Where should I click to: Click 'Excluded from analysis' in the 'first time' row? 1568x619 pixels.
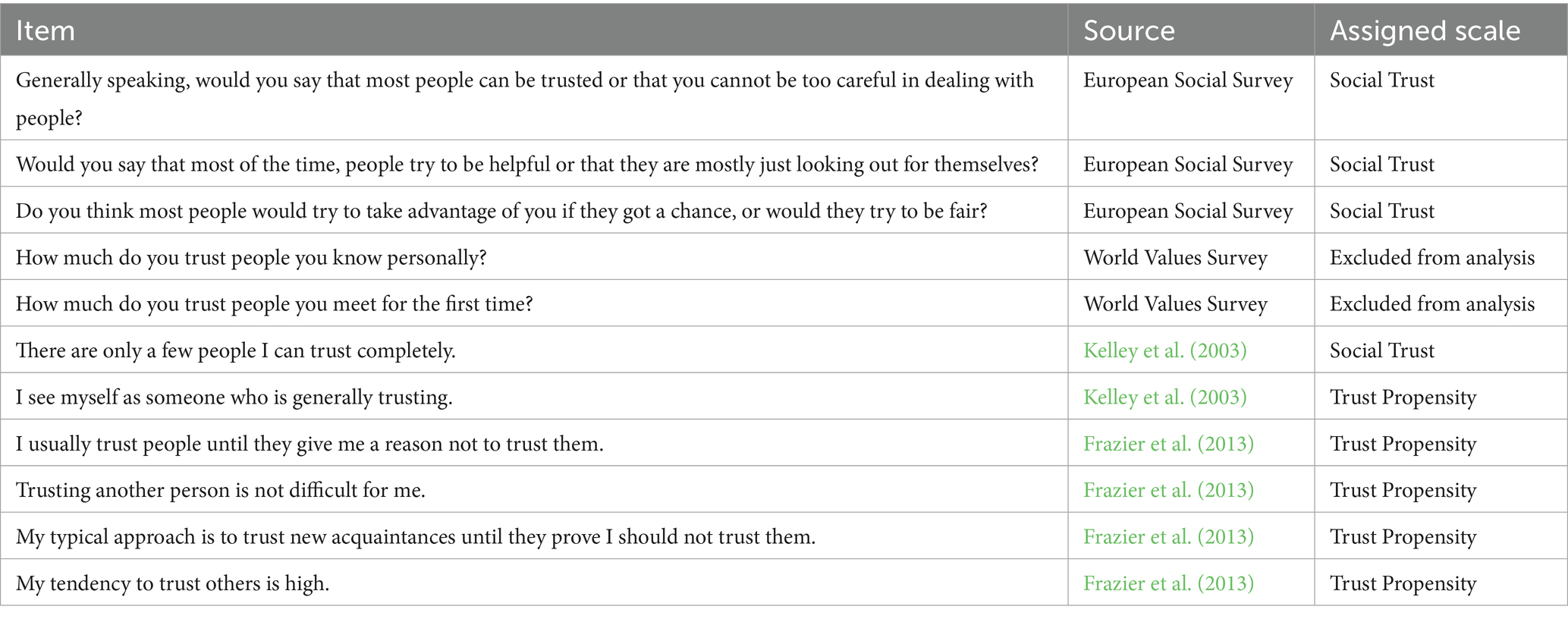pos(1431,304)
